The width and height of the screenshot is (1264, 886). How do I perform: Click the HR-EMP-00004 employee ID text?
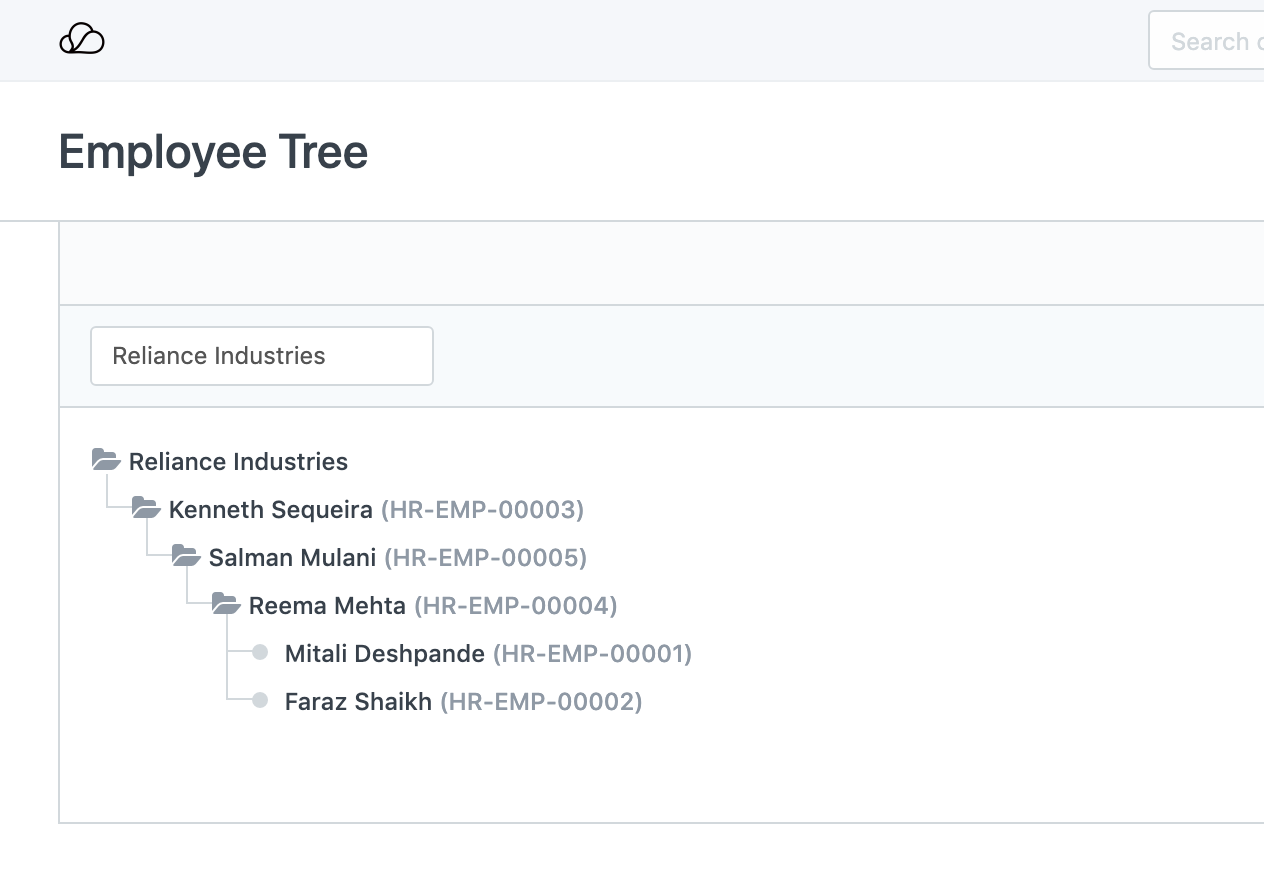point(516,606)
